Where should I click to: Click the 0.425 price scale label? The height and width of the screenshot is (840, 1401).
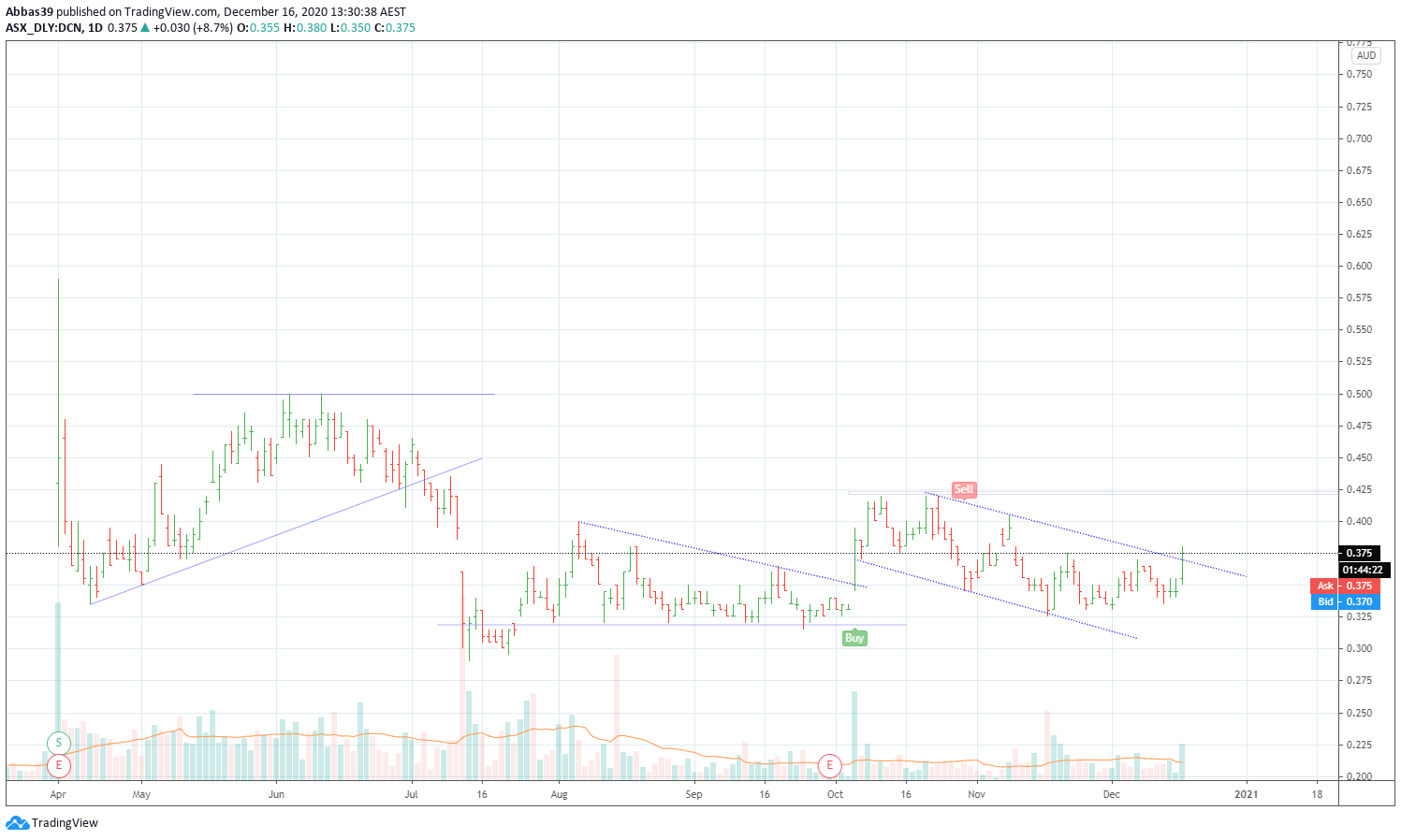[1359, 489]
